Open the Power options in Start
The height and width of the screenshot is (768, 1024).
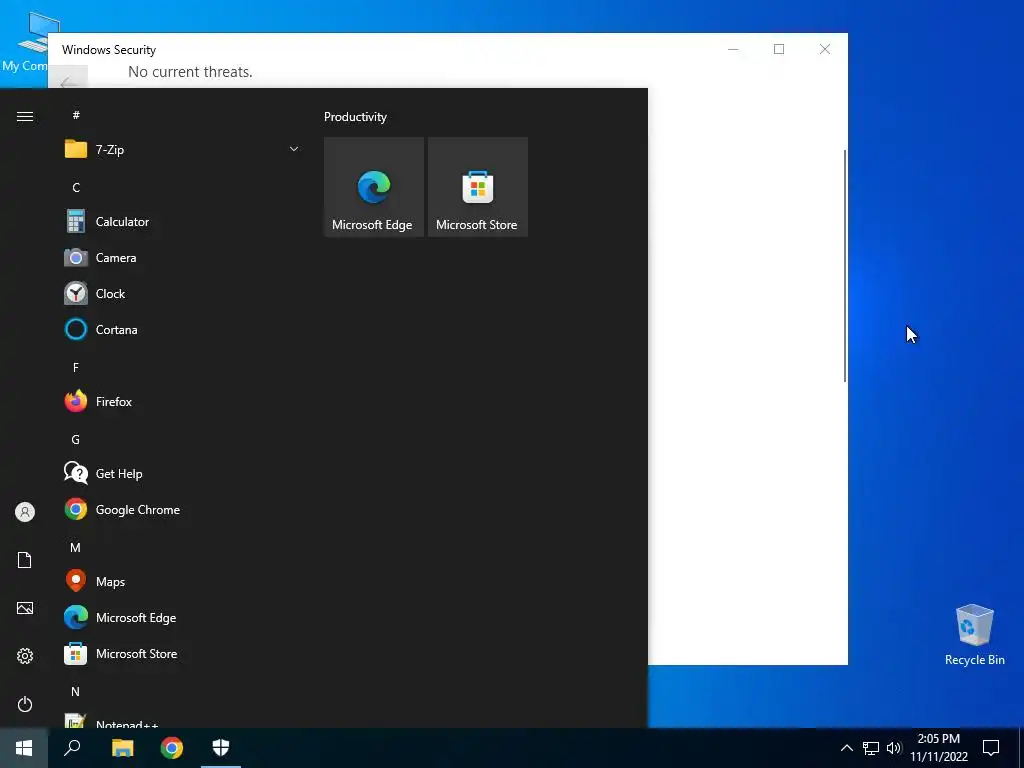pos(25,704)
